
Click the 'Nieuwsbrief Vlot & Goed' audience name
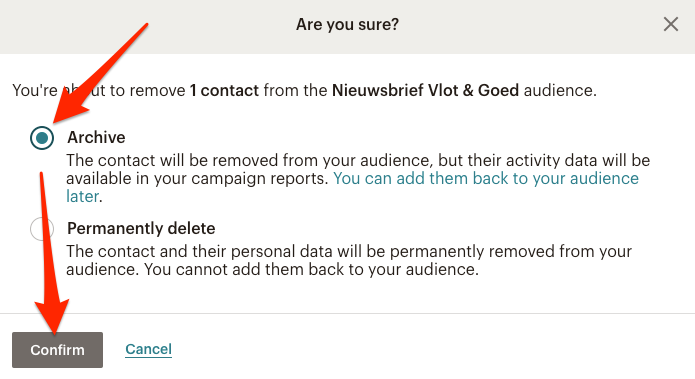(426, 90)
